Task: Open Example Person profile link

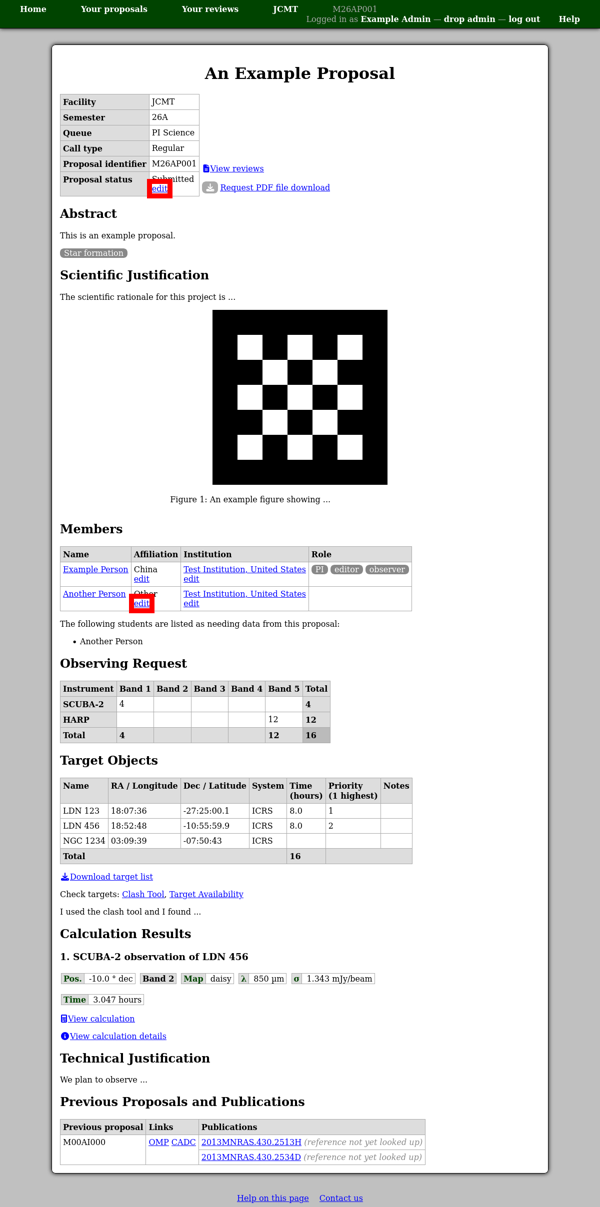Action: (95, 570)
